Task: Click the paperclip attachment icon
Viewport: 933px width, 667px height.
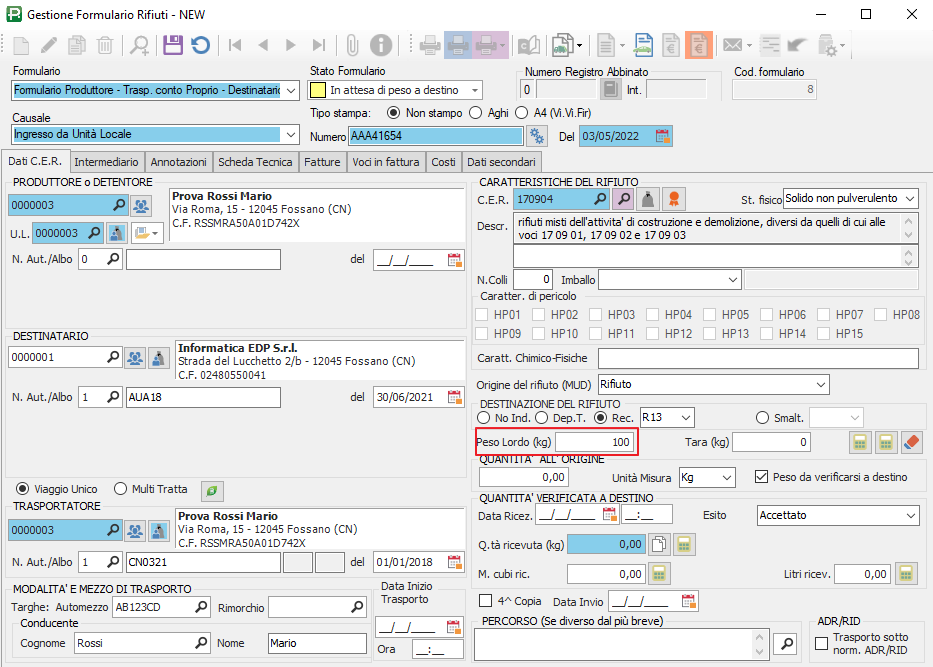Action: (x=352, y=45)
